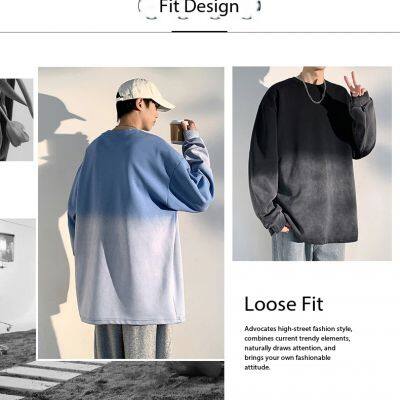Click the high-street fashion description paragraph
400x400 pixels.
298,348
